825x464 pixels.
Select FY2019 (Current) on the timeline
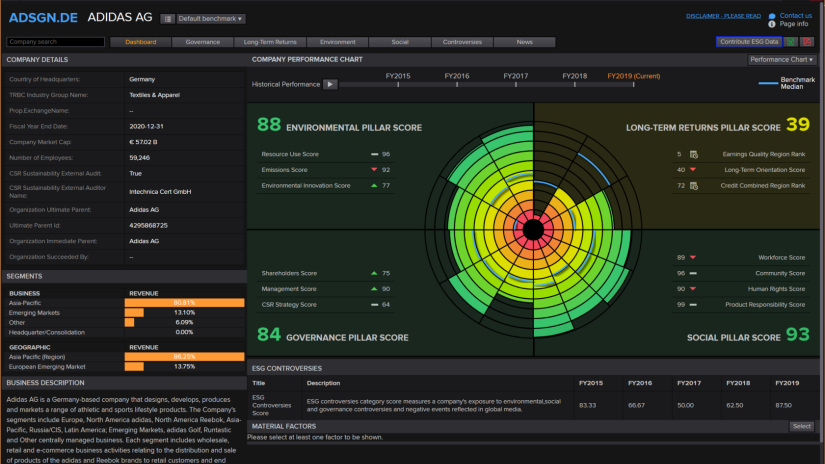[633, 76]
